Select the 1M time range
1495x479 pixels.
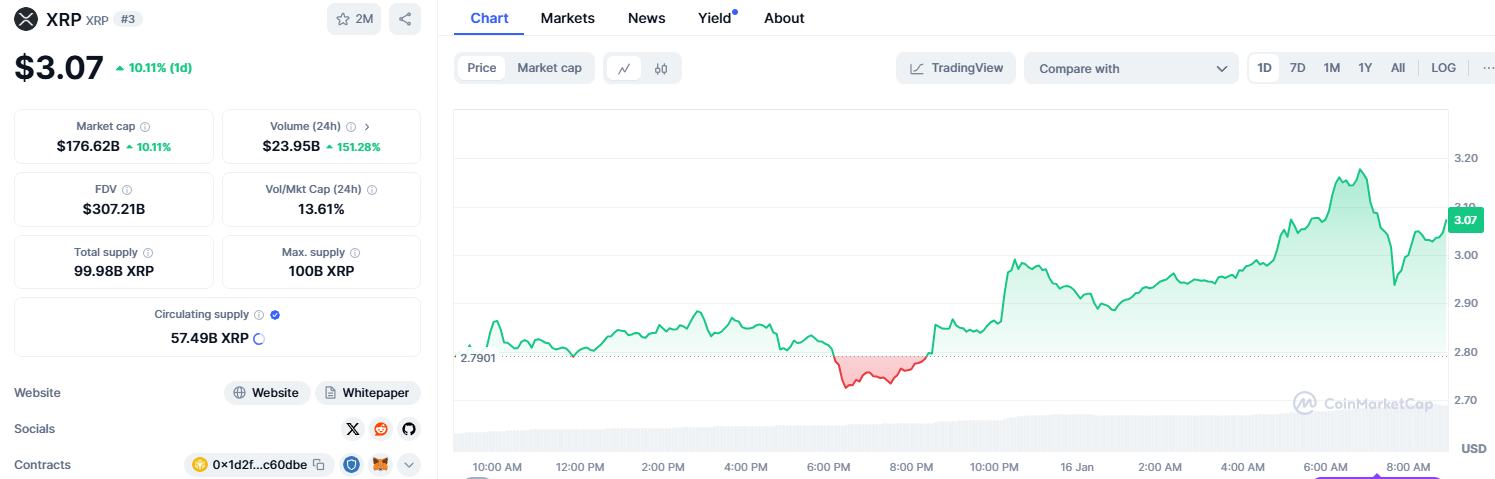pos(1331,68)
